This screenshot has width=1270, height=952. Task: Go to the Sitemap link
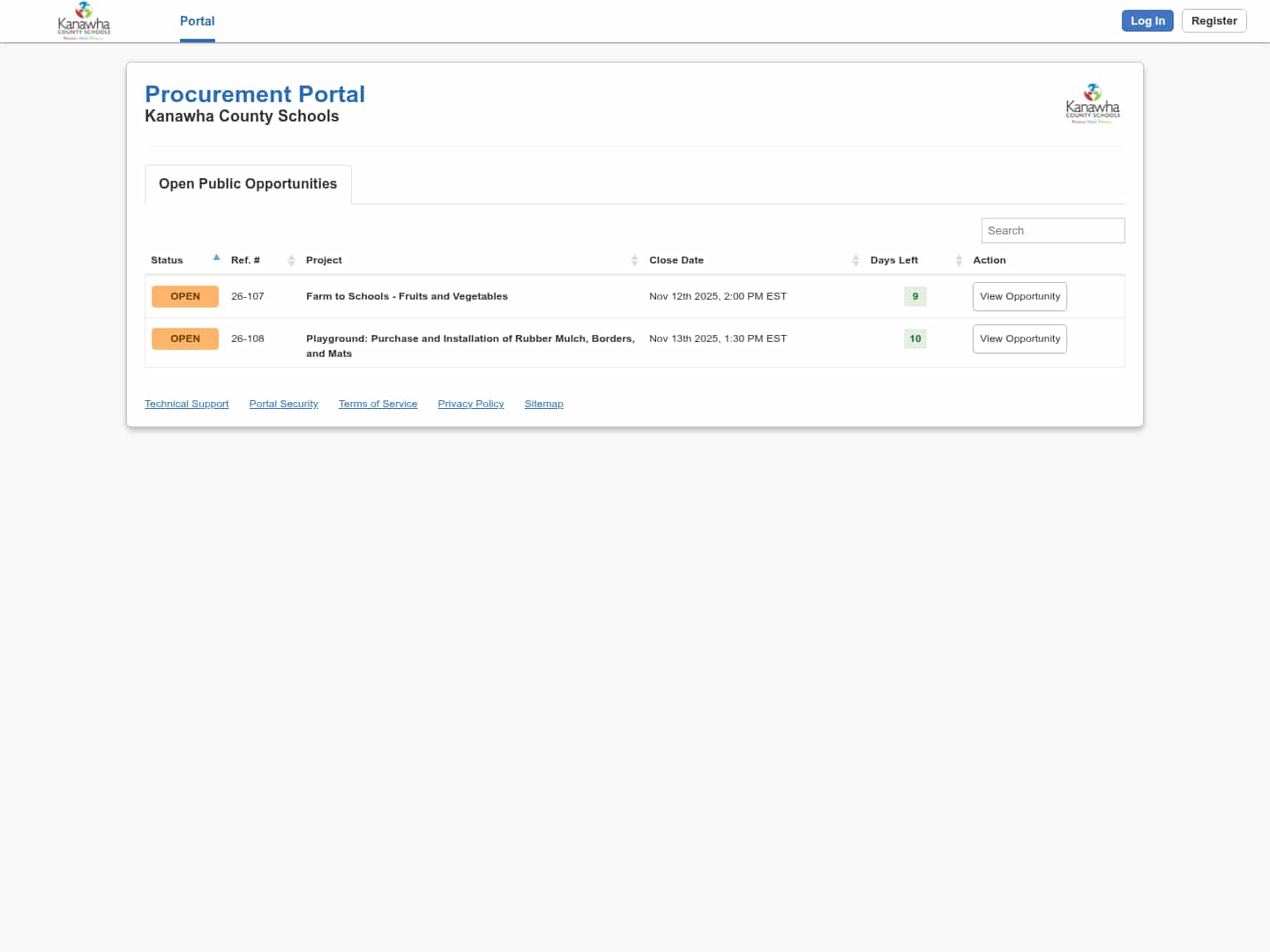click(x=543, y=404)
